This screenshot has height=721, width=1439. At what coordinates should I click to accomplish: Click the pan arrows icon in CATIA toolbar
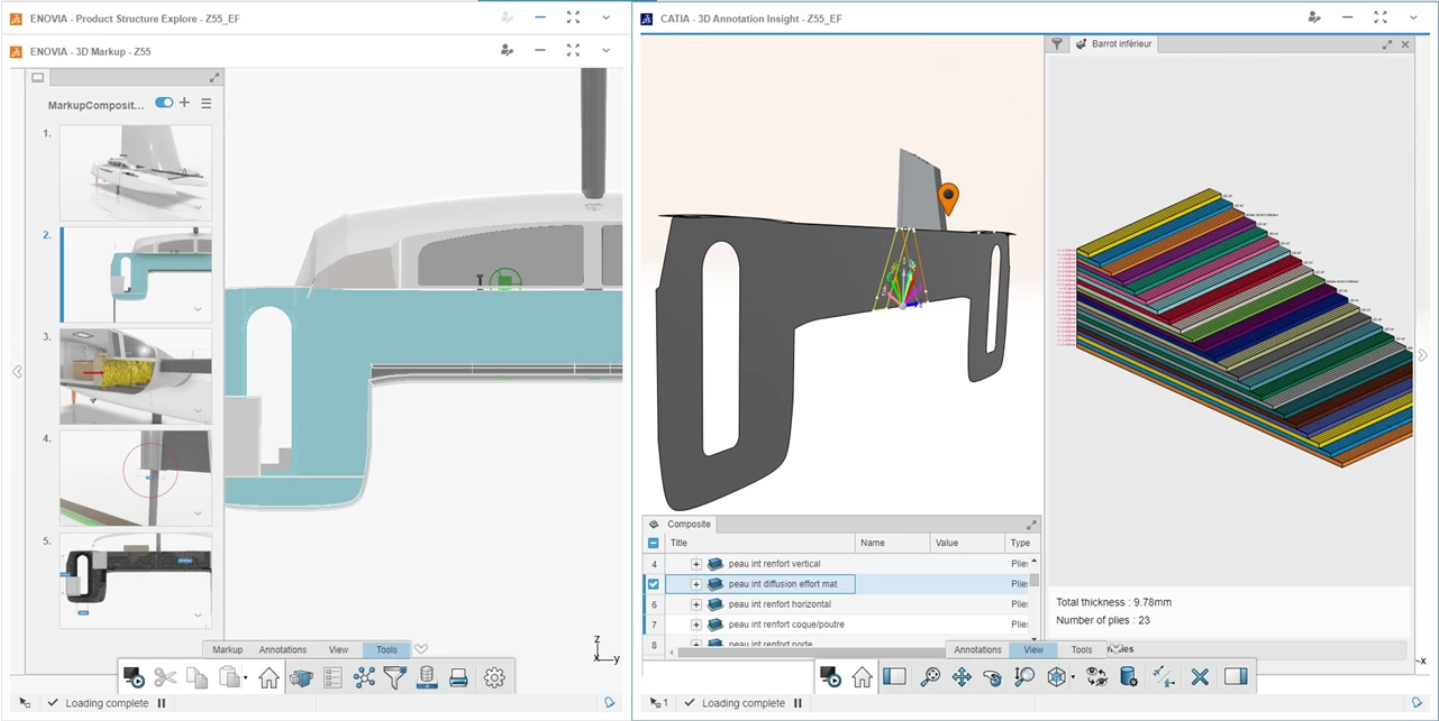point(961,677)
